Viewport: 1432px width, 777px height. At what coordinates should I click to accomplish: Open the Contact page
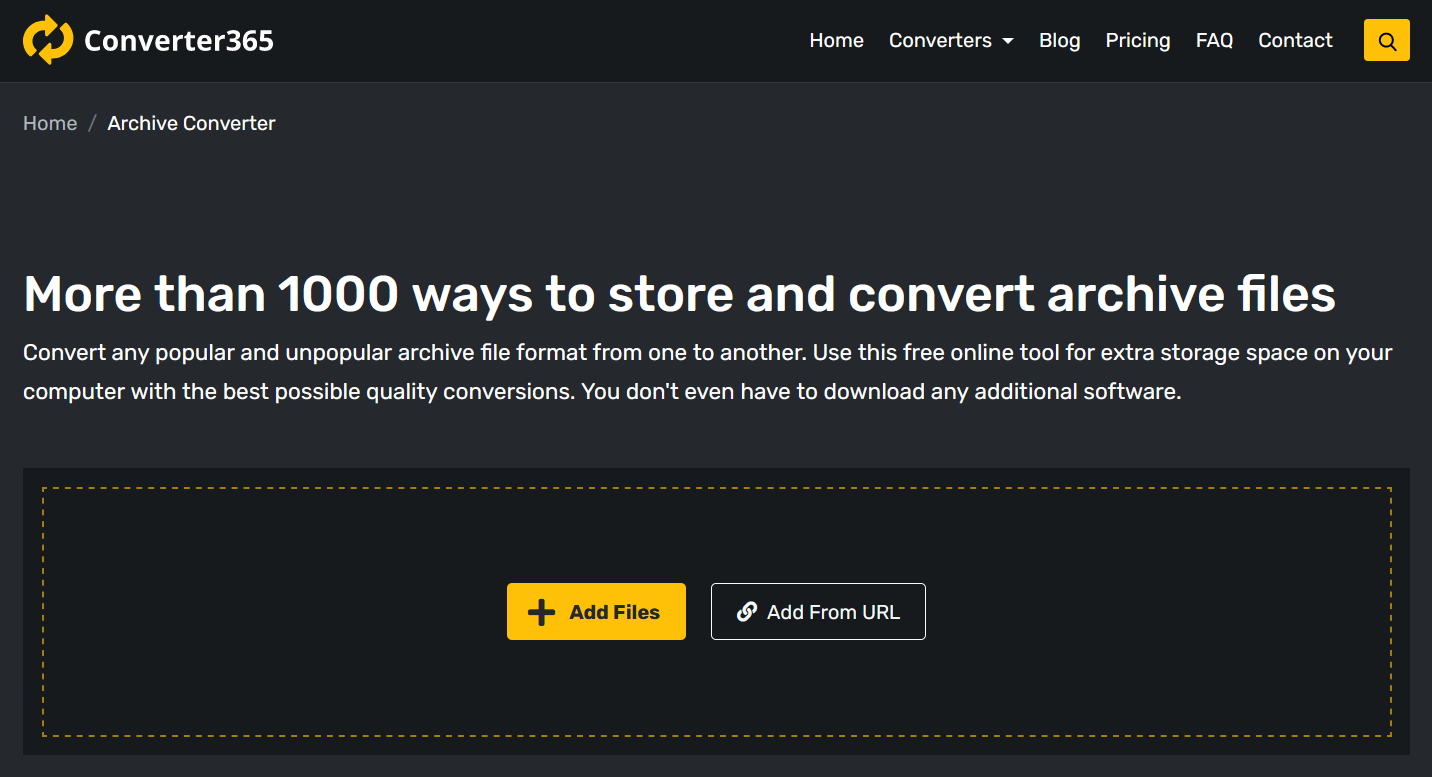point(1295,41)
